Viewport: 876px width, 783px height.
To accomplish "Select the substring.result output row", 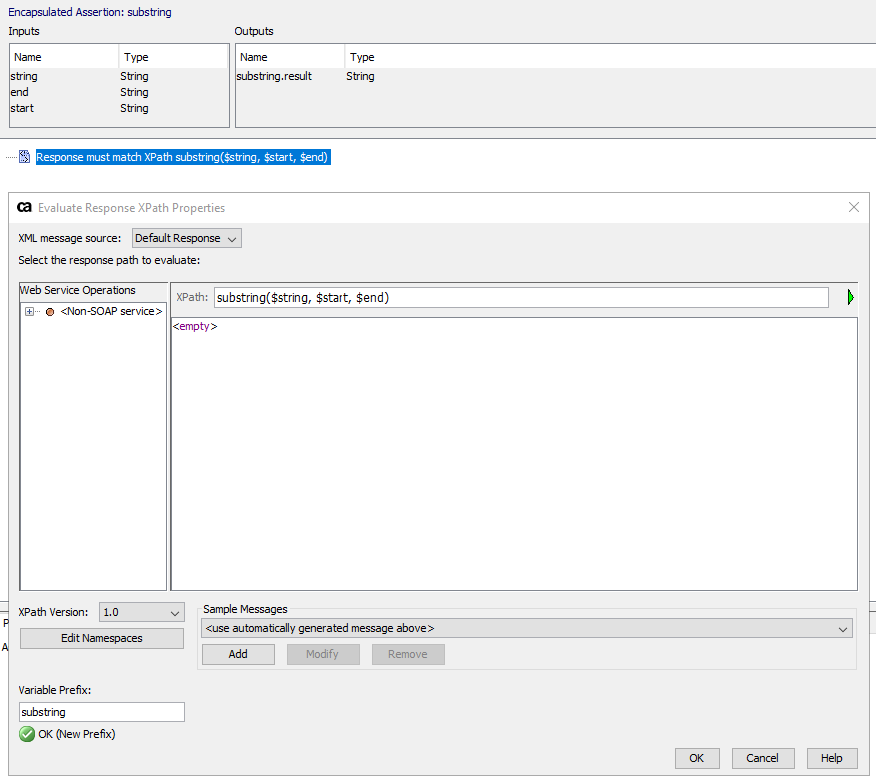I will 555,76.
